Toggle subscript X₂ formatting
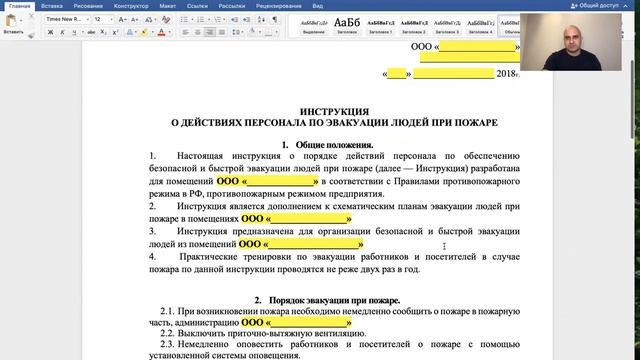 point(103,32)
